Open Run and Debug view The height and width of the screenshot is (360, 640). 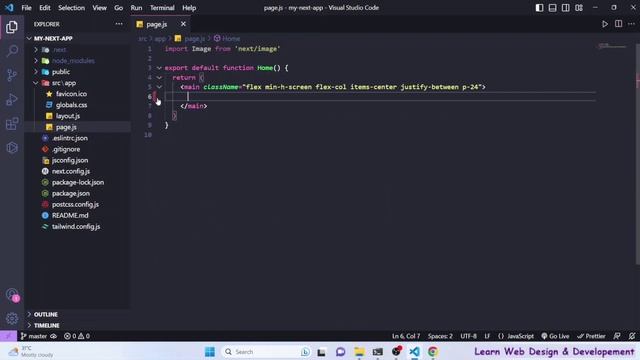[12, 99]
